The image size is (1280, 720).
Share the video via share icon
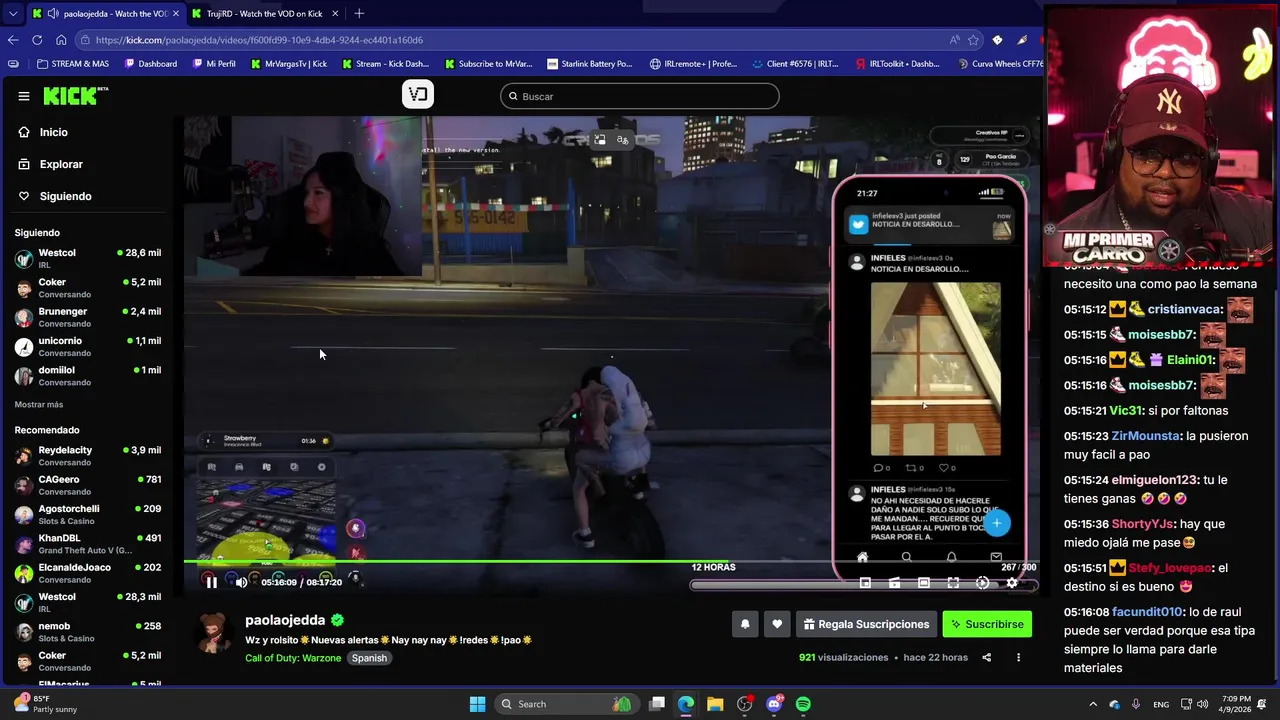point(987,657)
